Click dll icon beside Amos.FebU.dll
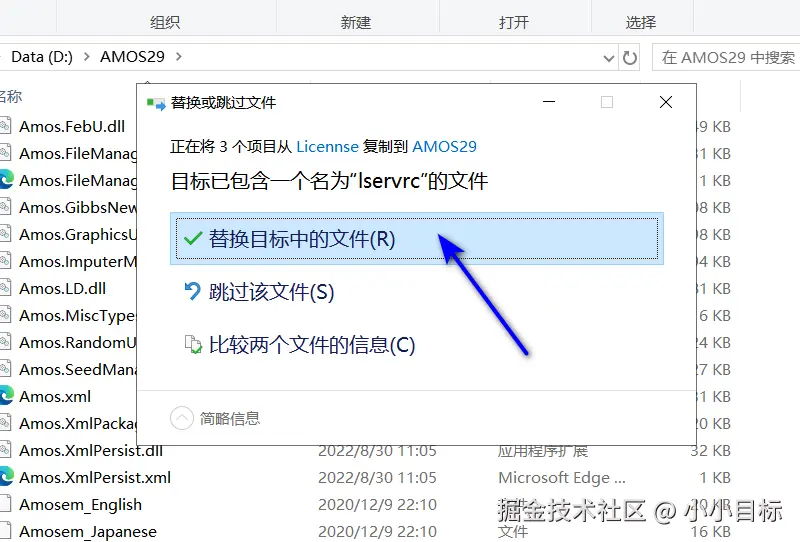 tap(6, 126)
